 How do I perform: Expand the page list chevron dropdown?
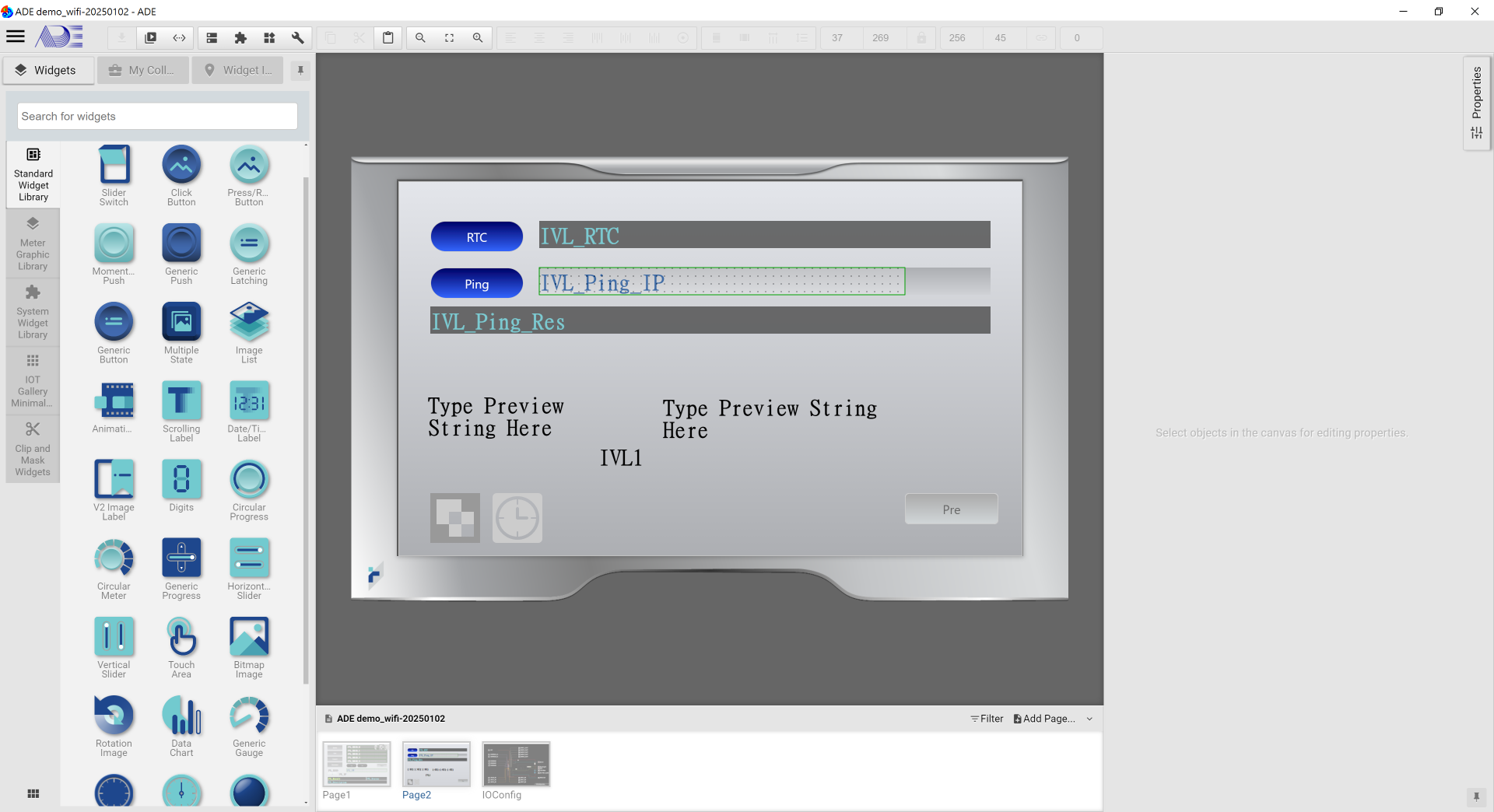point(1089,719)
